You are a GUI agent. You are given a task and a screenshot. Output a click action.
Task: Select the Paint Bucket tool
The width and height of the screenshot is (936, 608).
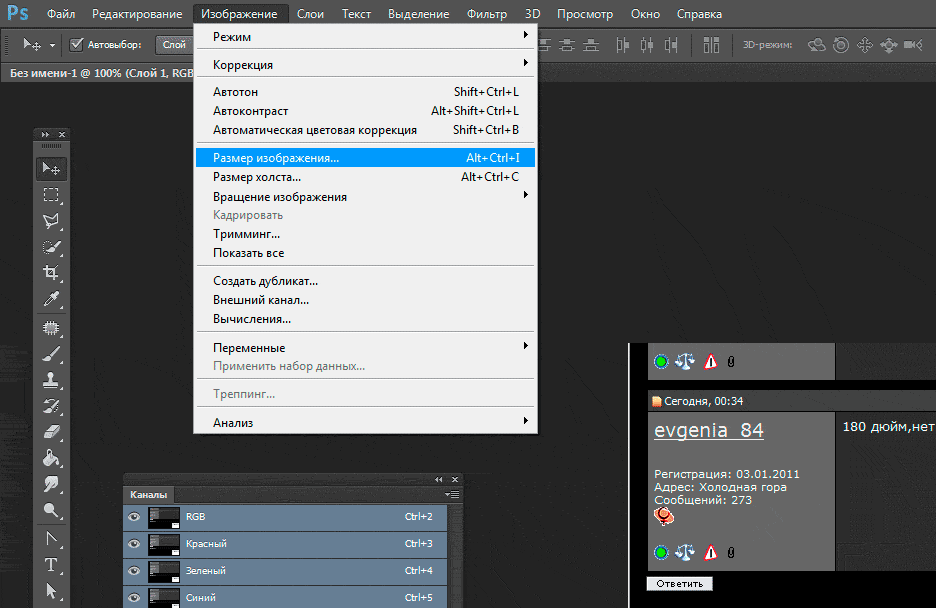point(51,458)
